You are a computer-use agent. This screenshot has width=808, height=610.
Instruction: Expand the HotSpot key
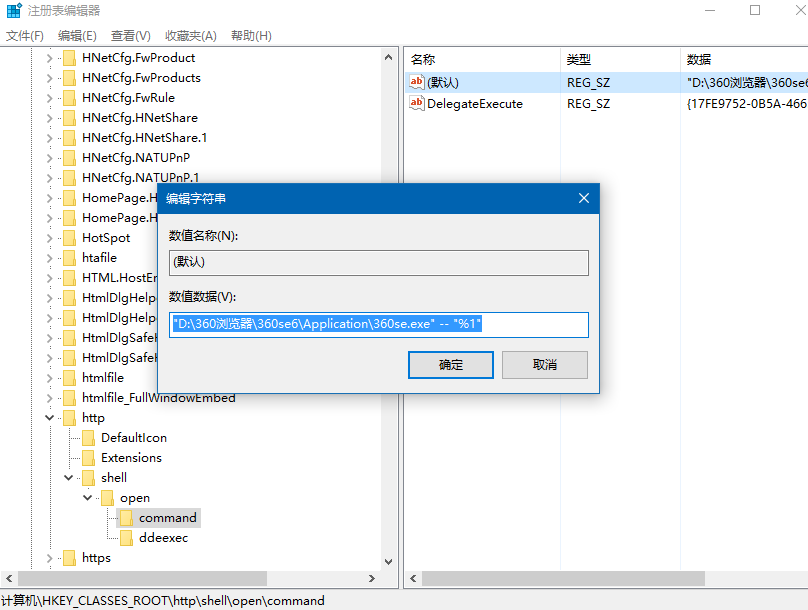click(x=49, y=238)
